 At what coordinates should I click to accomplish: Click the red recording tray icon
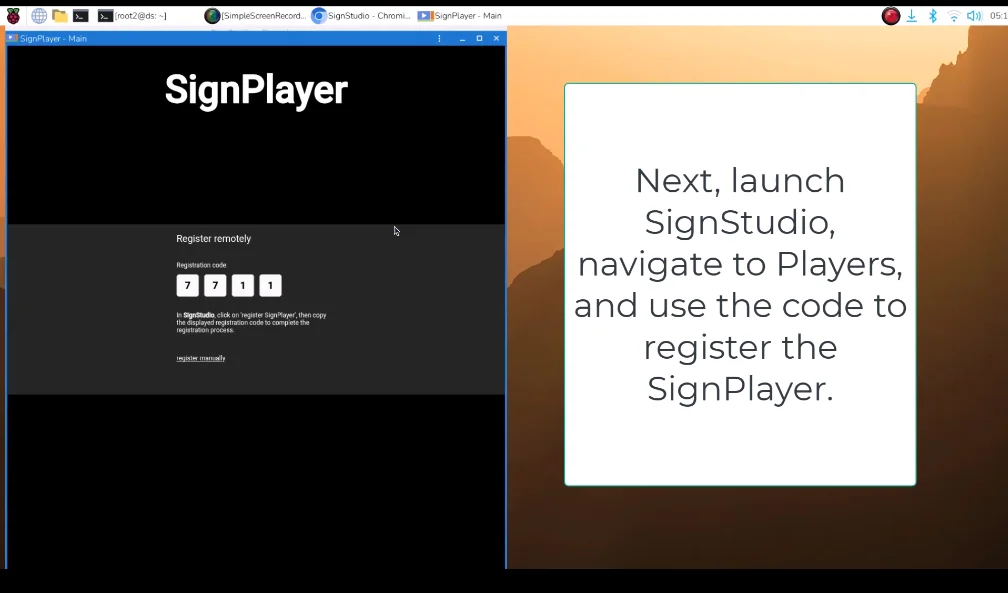(890, 16)
